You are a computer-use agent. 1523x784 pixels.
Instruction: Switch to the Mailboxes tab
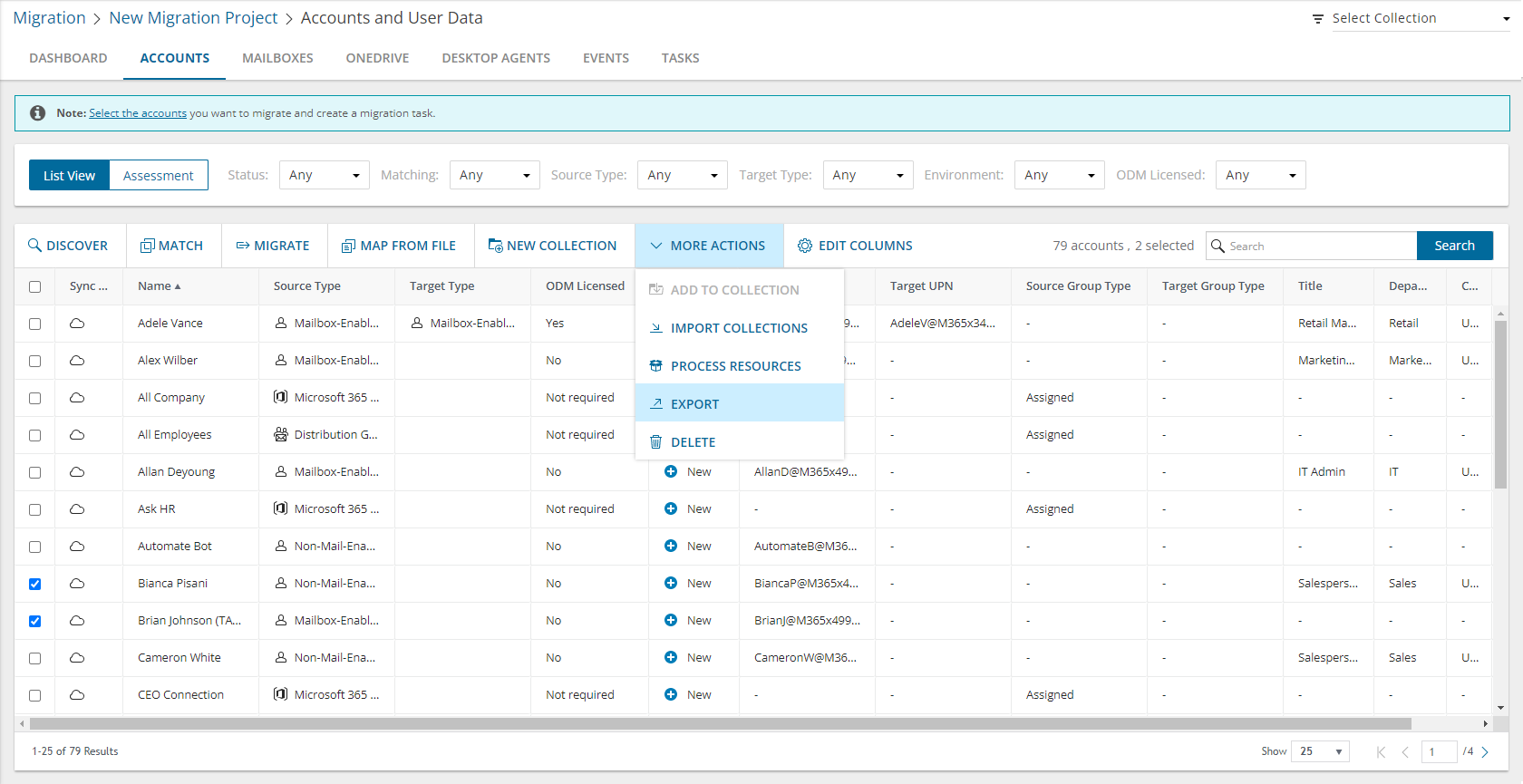(x=277, y=58)
